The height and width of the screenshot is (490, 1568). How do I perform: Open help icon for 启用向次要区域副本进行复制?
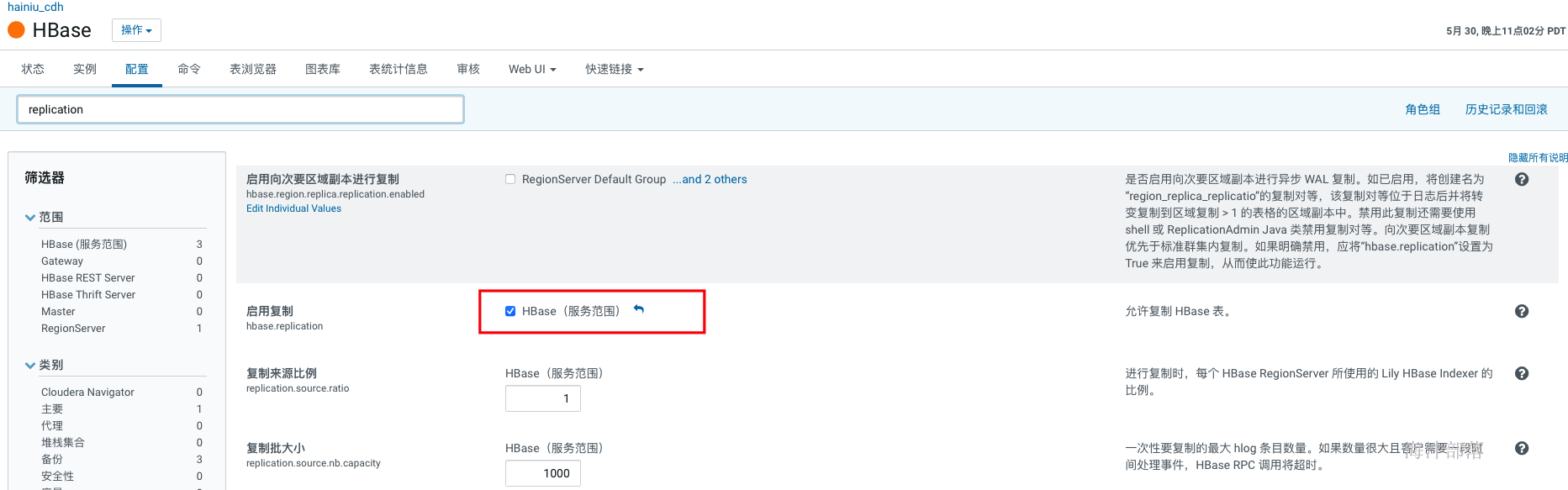tap(1521, 179)
